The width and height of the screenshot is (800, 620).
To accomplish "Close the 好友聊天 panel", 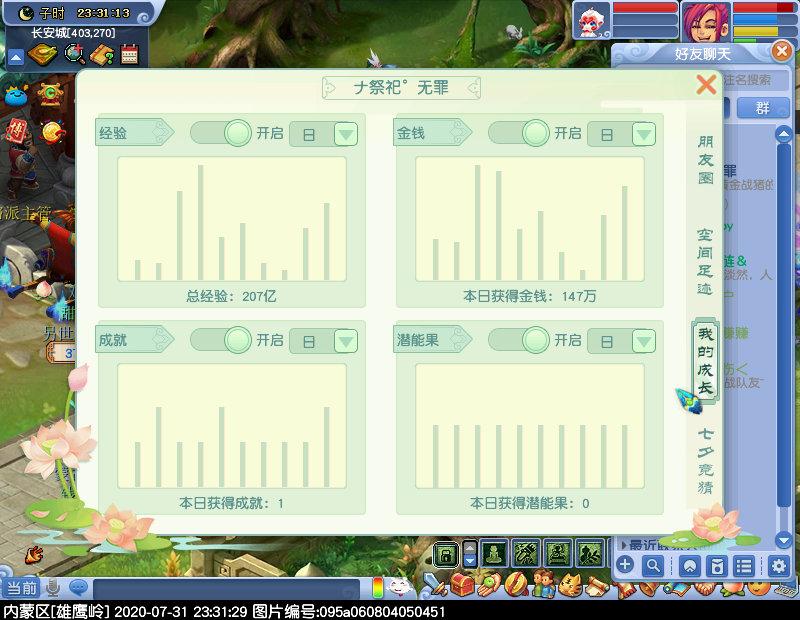I will coord(781,51).
